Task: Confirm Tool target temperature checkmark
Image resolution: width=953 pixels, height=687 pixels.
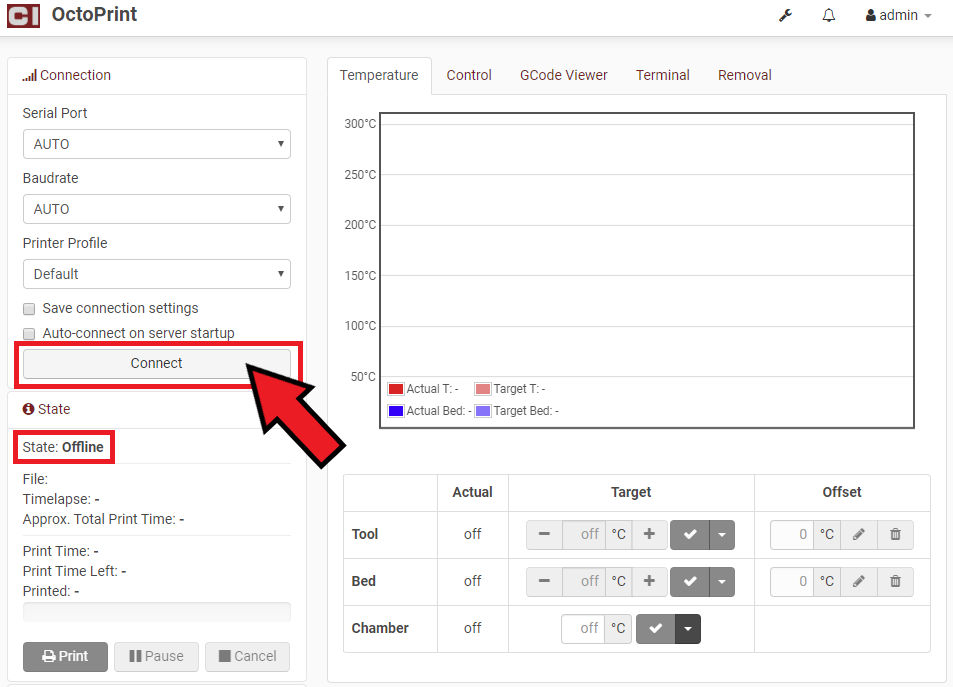Action: click(690, 534)
